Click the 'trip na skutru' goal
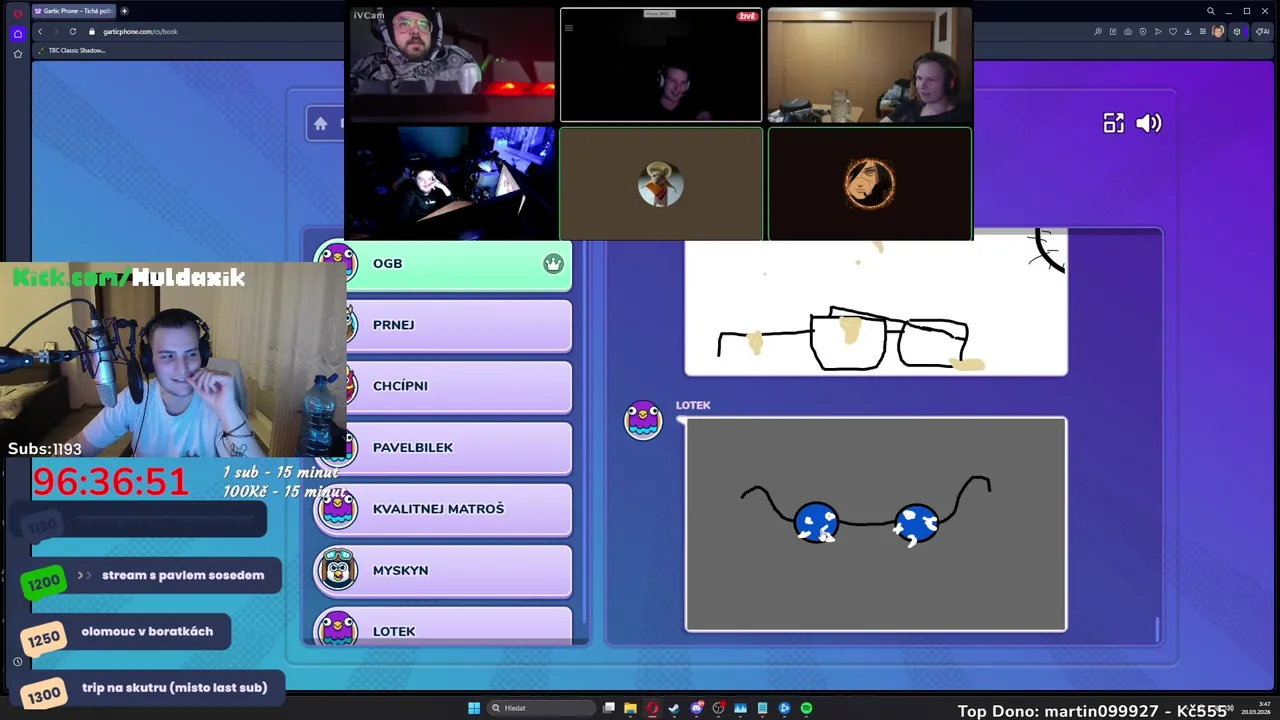The width and height of the screenshot is (1280, 720). coord(152,688)
